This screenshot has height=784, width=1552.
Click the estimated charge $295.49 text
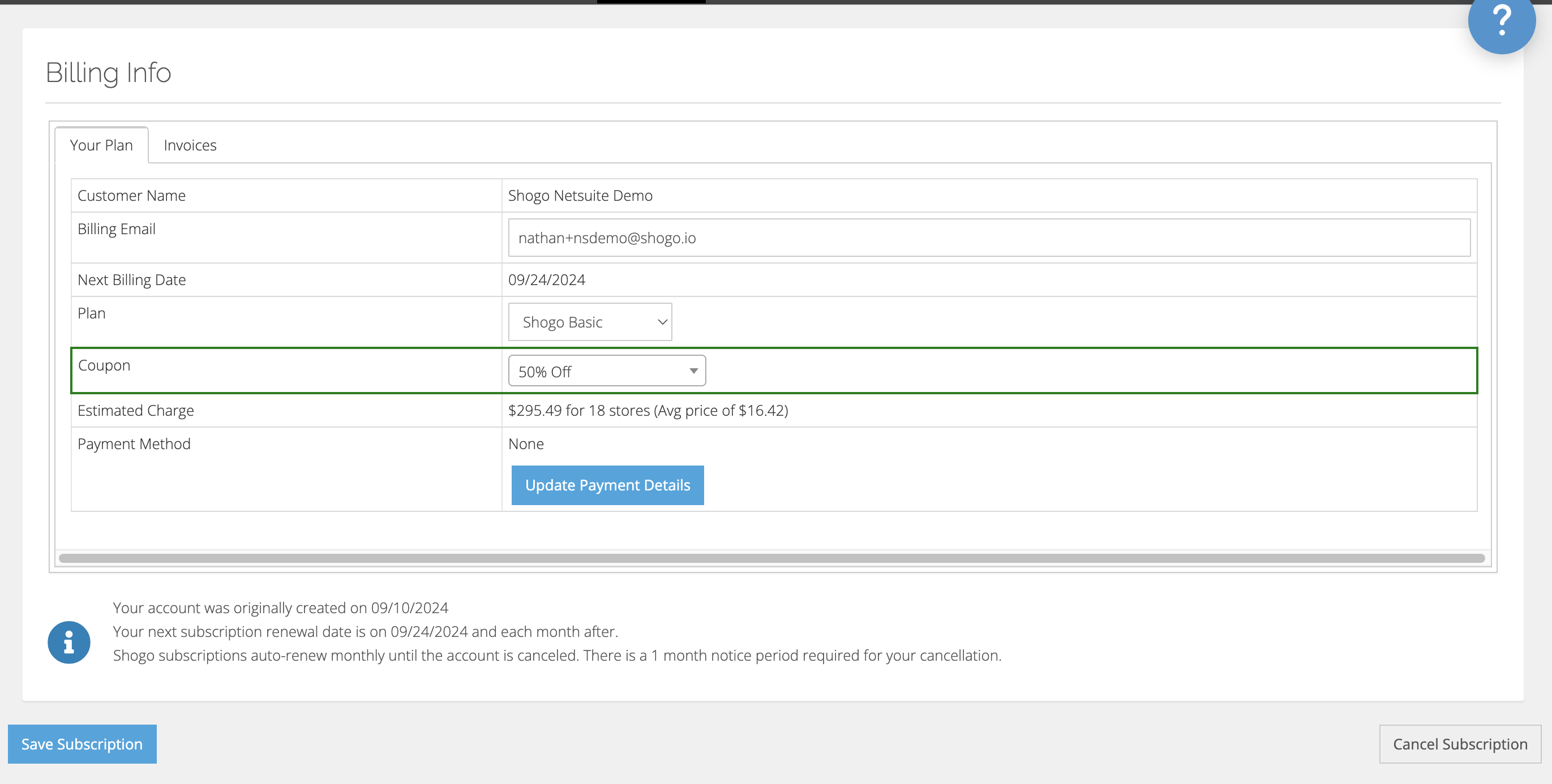point(648,411)
